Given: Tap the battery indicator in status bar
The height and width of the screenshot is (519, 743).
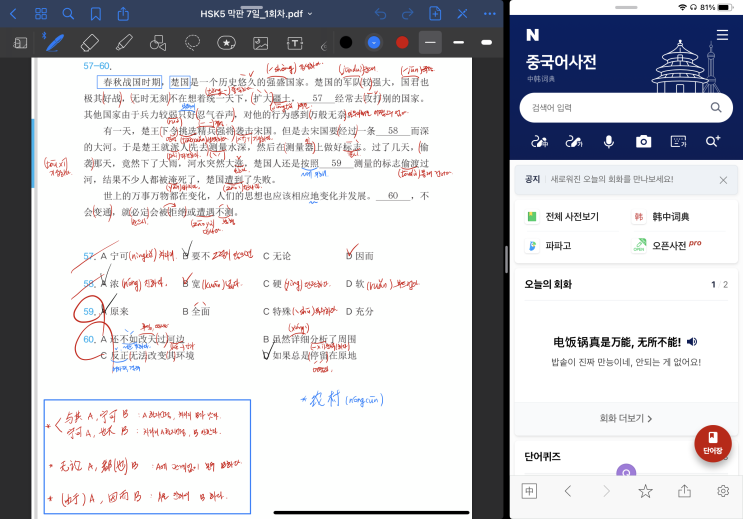Looking at the screenshot, I should point(725,7).
